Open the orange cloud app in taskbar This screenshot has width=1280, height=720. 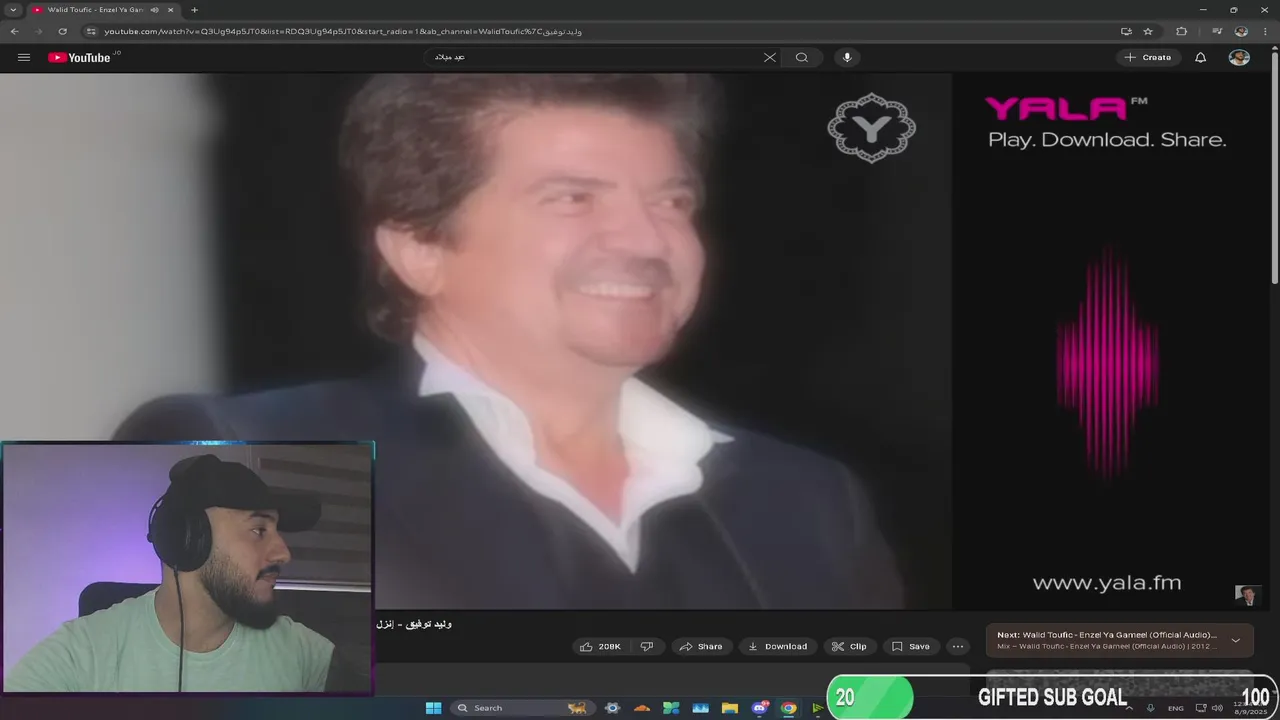tap(642, 708)
